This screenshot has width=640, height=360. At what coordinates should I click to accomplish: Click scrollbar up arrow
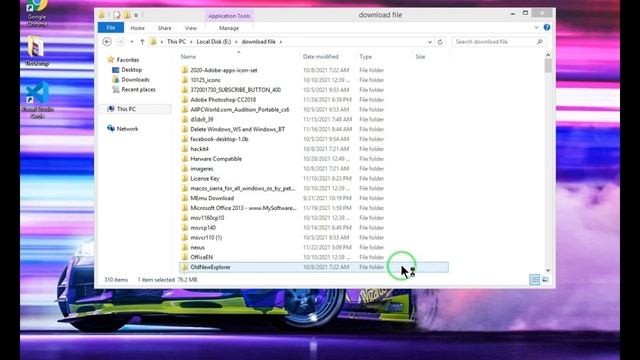pyautogui.click(x=548, y=55)
